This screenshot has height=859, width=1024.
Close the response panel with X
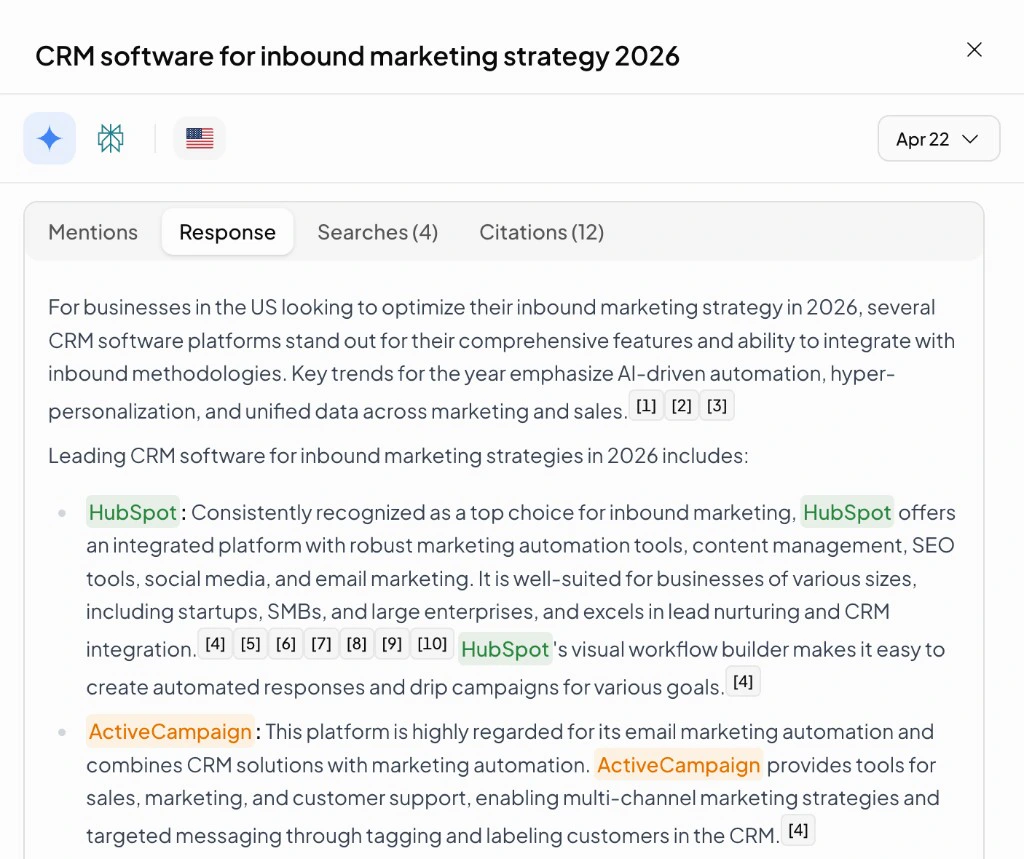click(974, 50)
